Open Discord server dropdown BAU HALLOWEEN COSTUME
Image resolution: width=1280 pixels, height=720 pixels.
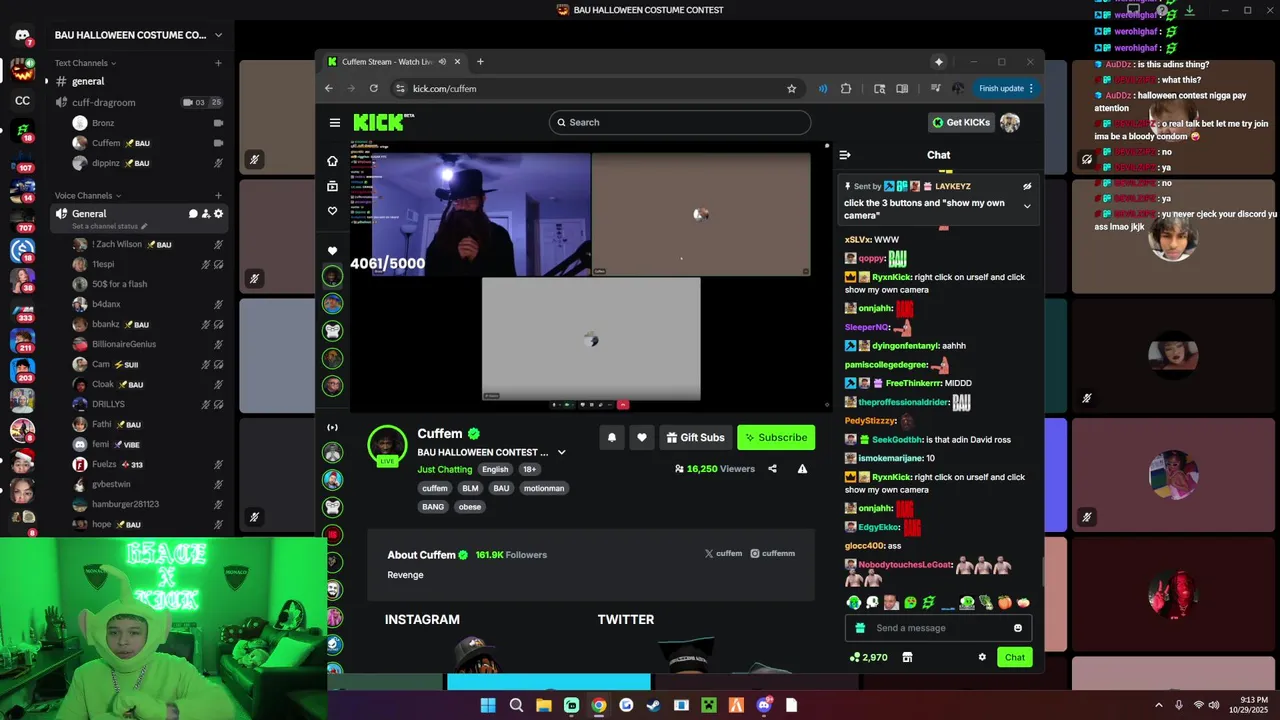[x=138, y=35]
